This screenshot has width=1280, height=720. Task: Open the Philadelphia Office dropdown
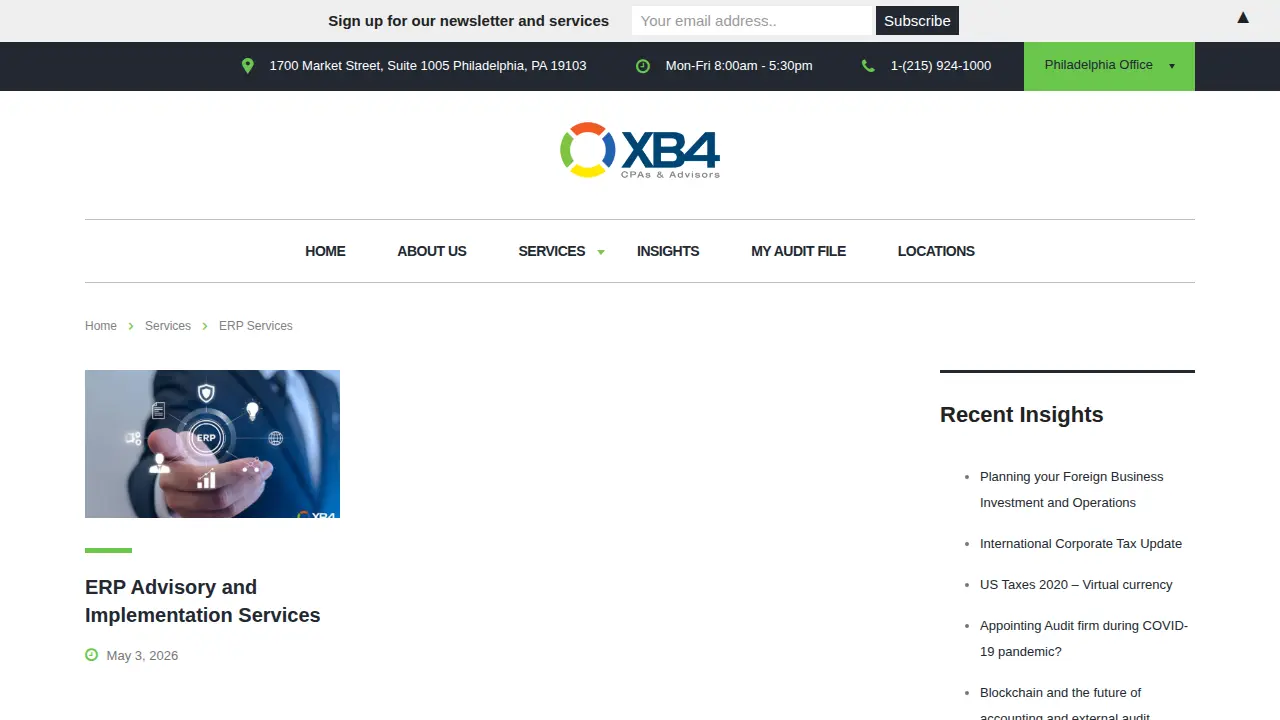(x=1109, y=66)
